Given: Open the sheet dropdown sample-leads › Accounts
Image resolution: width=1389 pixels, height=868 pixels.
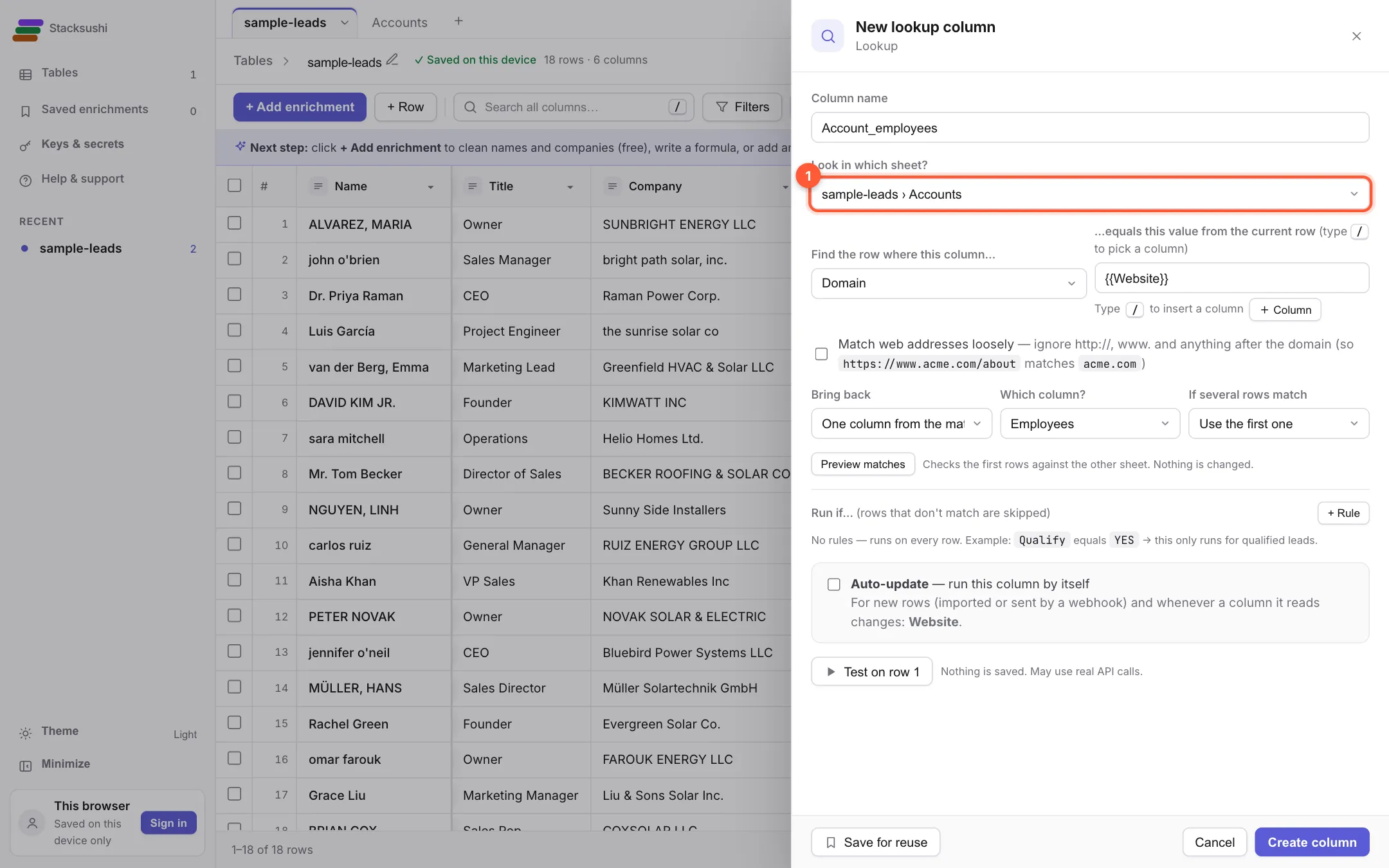Looking at the screenshot, I should click(1090, 194).
